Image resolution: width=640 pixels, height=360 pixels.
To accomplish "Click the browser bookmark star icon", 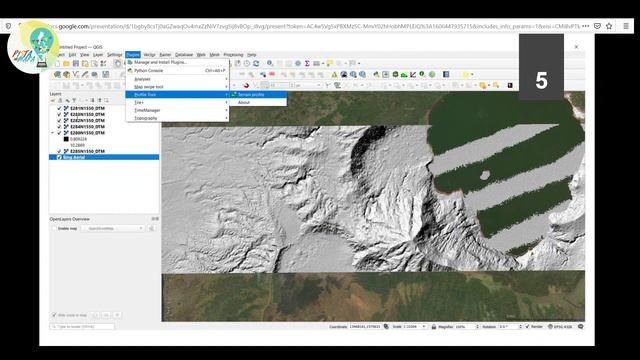I will pyautogui.click(x=609, y=26).
